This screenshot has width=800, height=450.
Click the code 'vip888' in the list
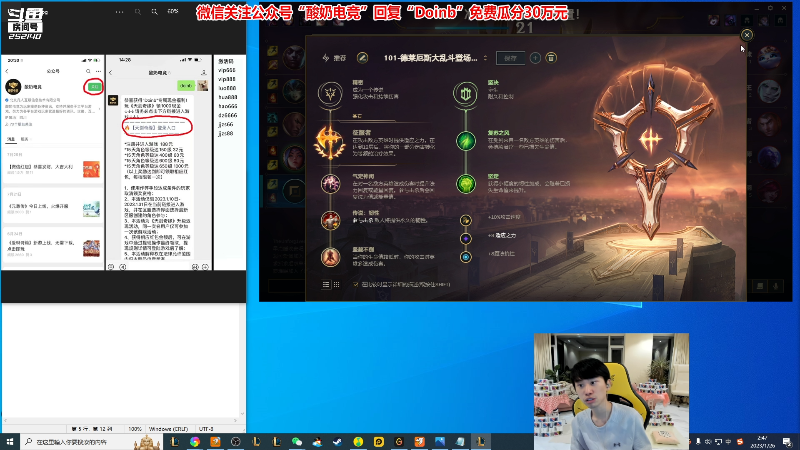coord(227,79)
